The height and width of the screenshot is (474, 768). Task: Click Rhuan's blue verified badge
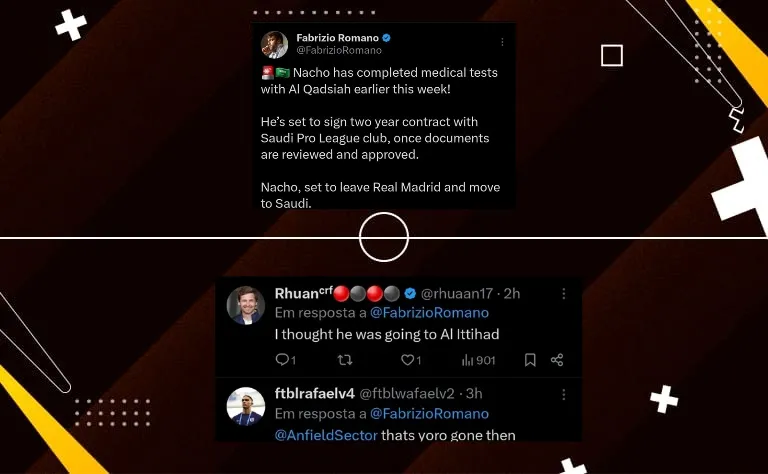[x=410, y=293]
